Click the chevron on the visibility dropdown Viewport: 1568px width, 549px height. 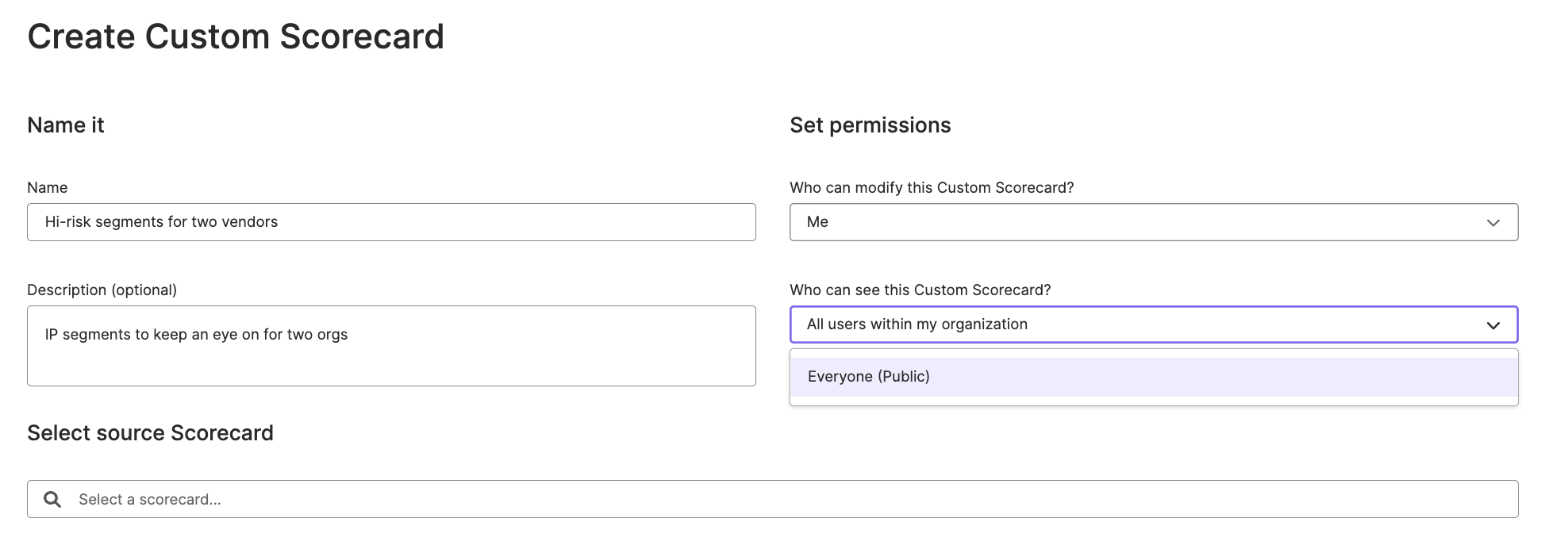pyautogui.click(x=1495, y=324)
